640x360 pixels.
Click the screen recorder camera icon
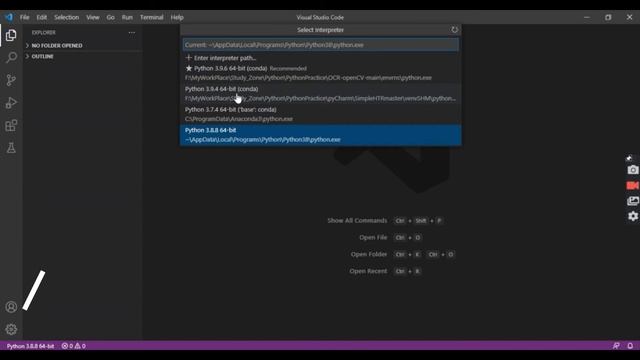point(633,169)
